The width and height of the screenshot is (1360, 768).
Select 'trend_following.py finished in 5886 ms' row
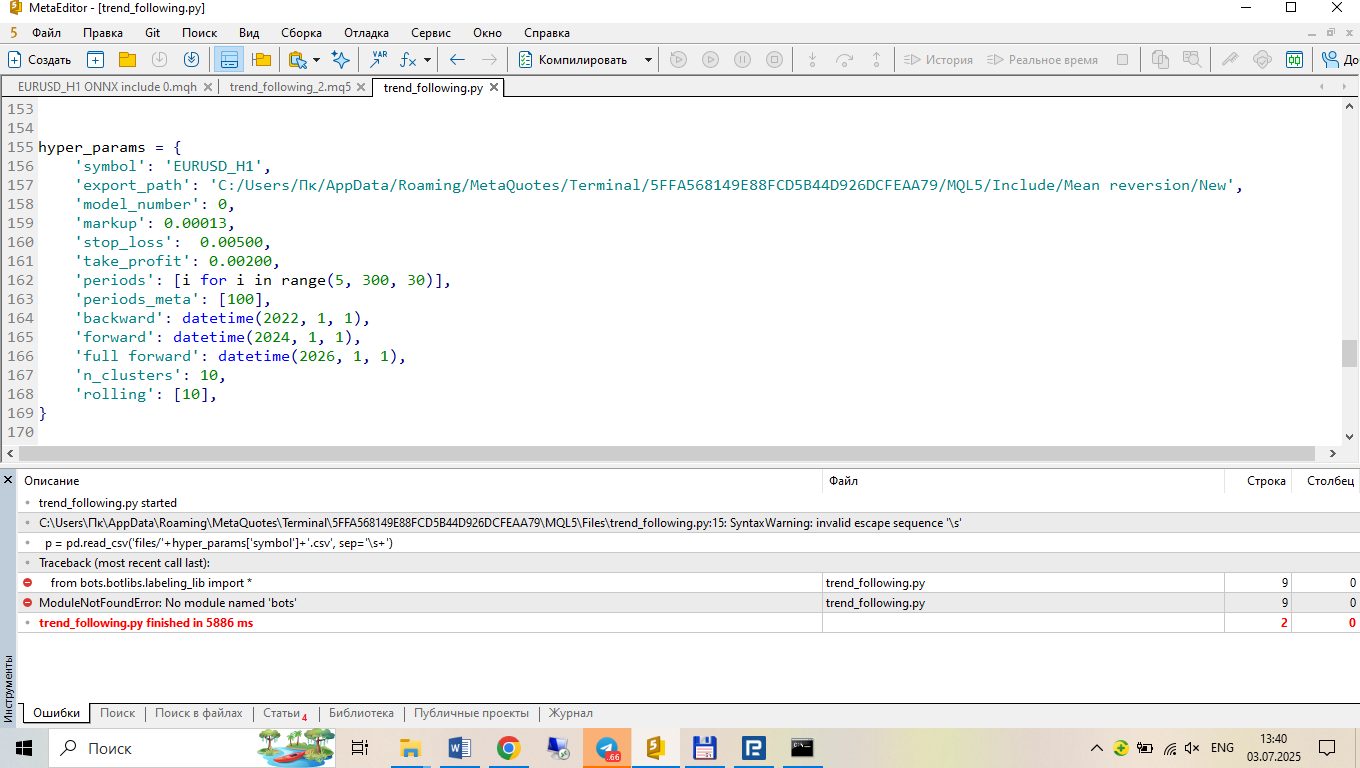[688, 623]
